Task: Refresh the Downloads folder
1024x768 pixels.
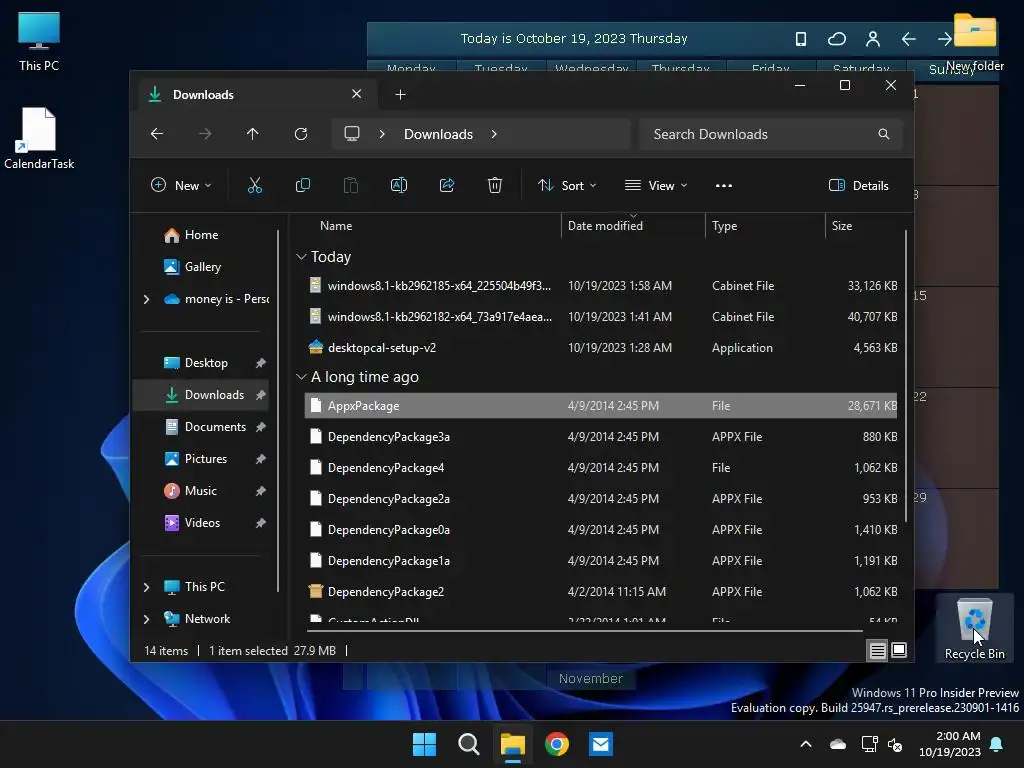Action: 300,134
